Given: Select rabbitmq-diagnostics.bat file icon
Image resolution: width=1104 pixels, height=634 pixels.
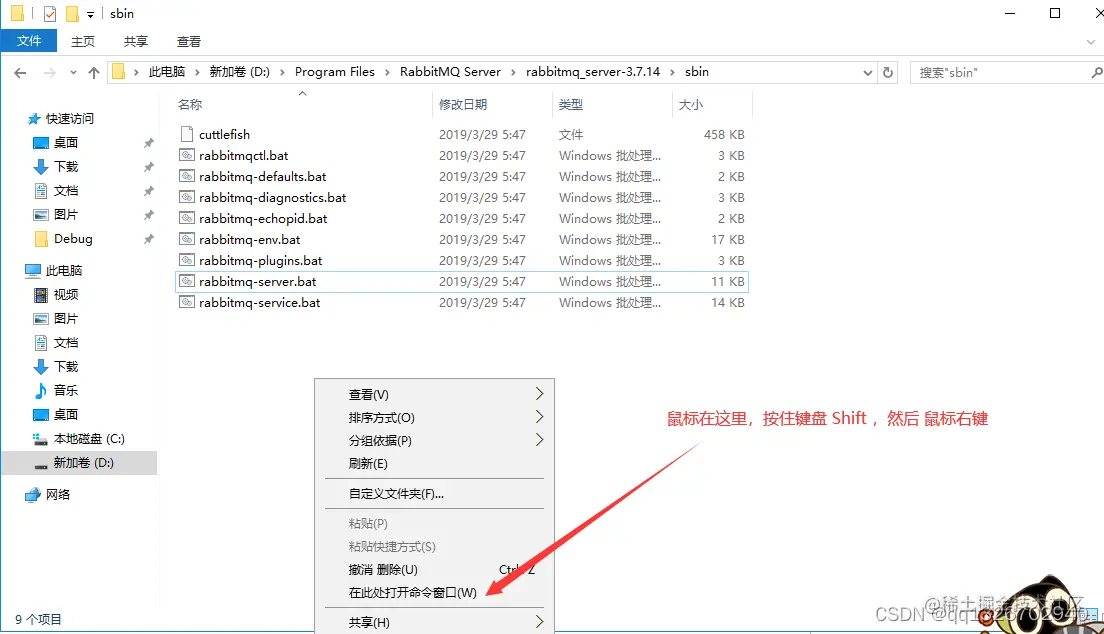Looking at the screenshot, I should (187, 197).
